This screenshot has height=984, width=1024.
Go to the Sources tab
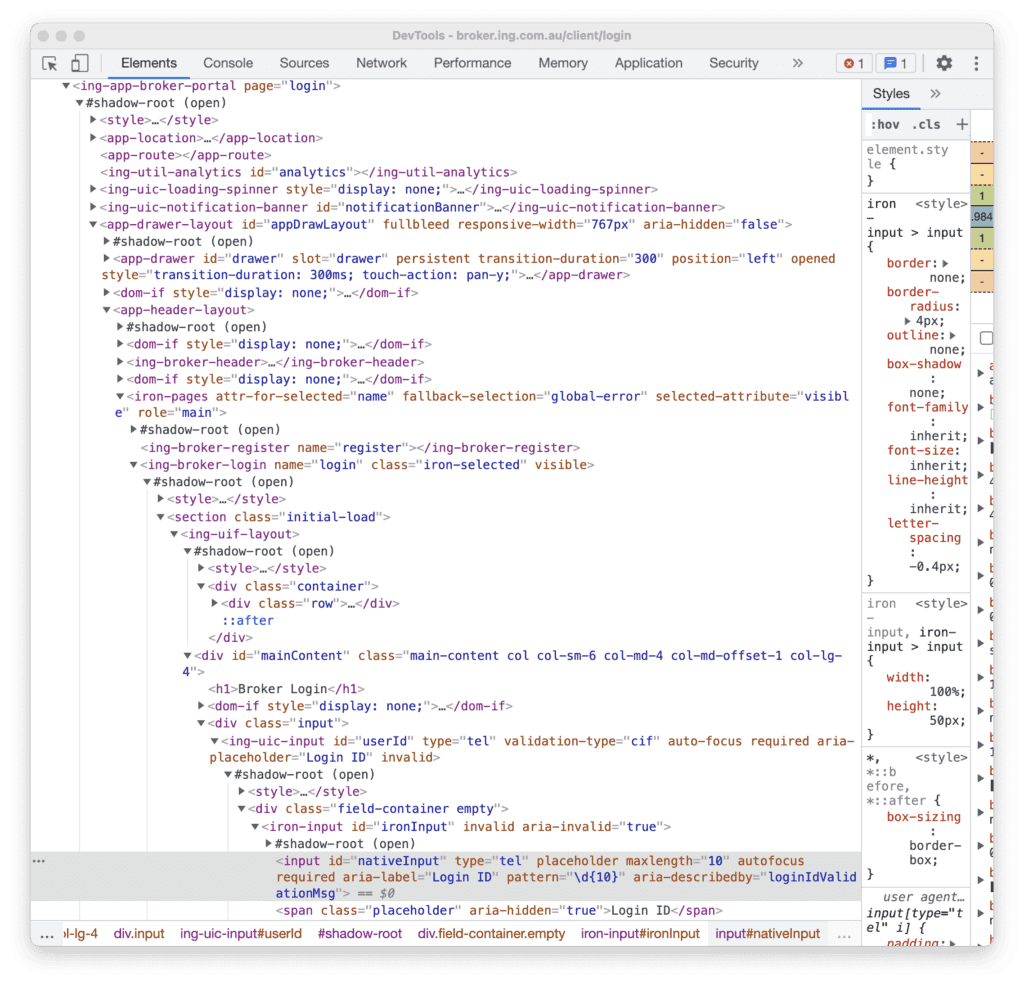304,63
